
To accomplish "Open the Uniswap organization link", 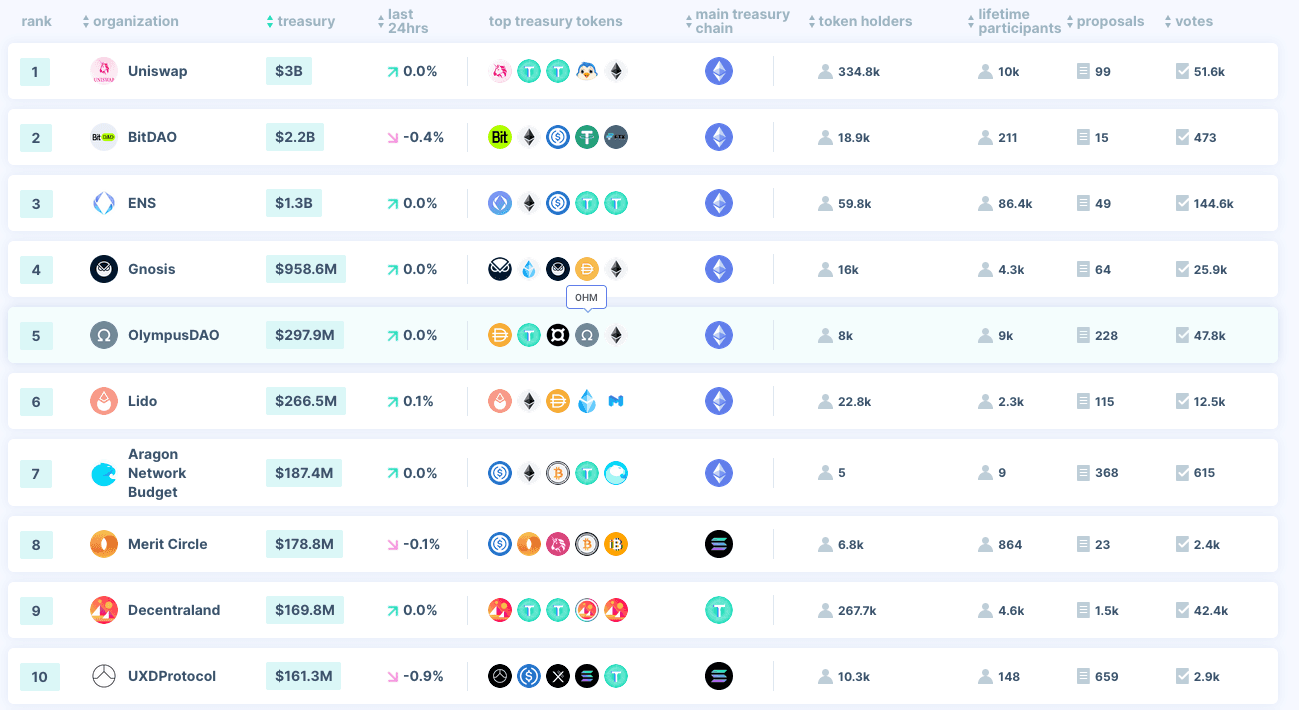I will (x=157, y=71).
